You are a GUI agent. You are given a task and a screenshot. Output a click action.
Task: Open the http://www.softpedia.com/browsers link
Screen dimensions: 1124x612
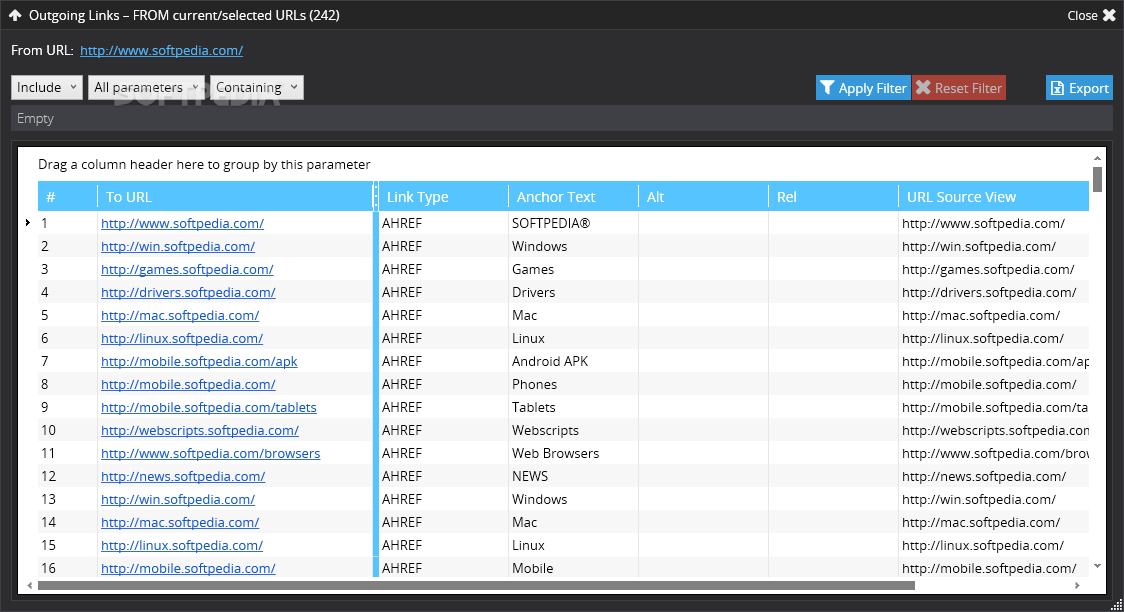211,453
